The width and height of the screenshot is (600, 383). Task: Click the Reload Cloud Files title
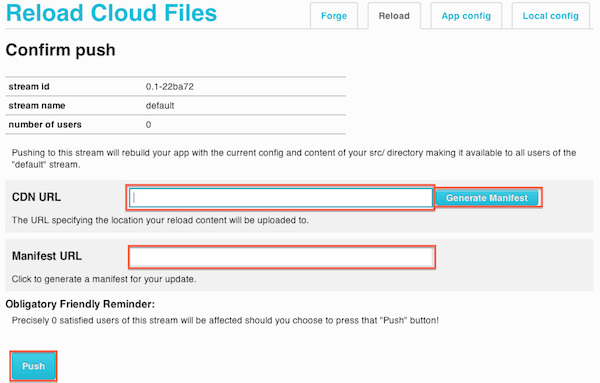(111, 13)
